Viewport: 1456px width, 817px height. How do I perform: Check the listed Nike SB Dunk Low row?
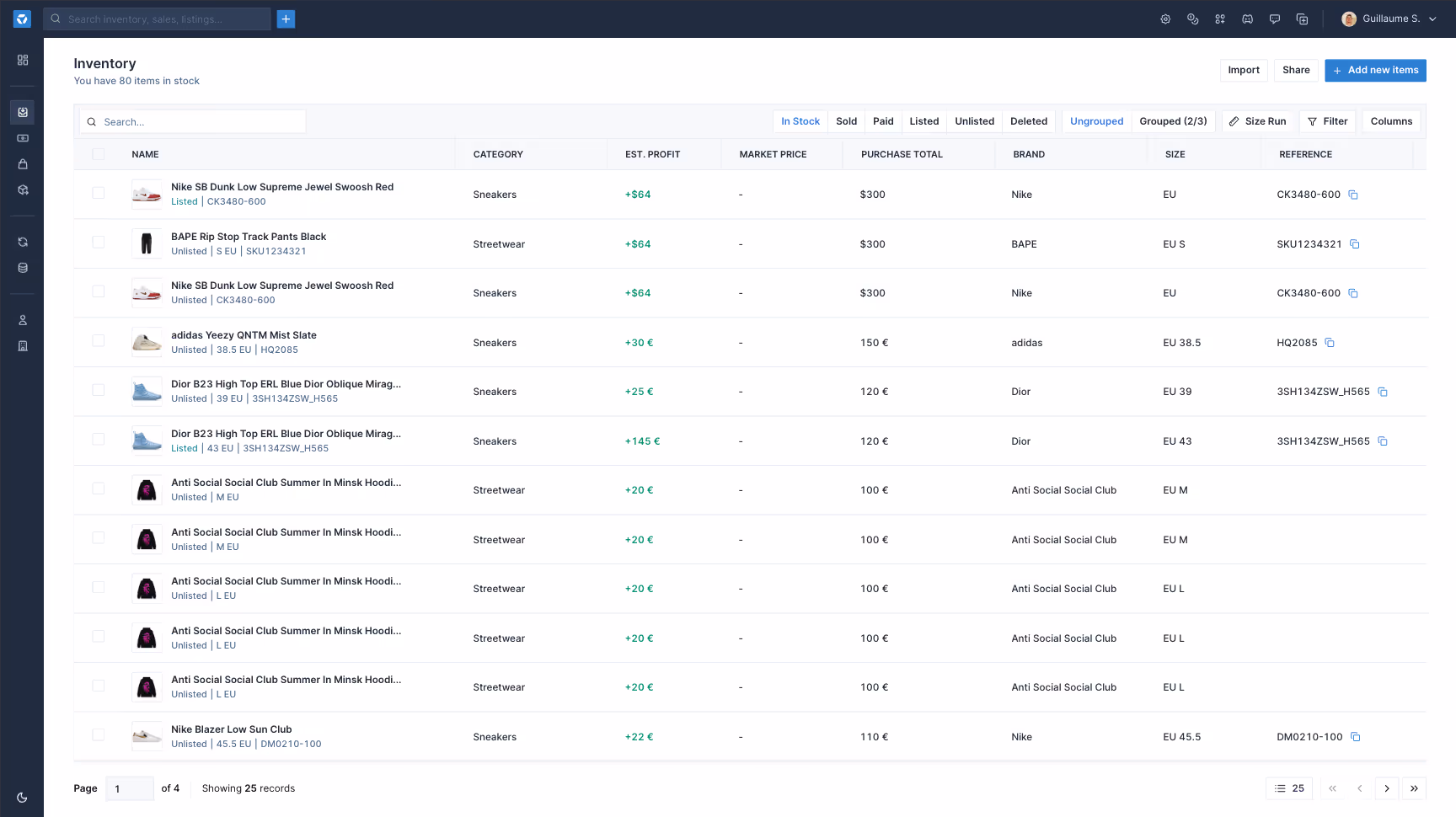[99, 193]
